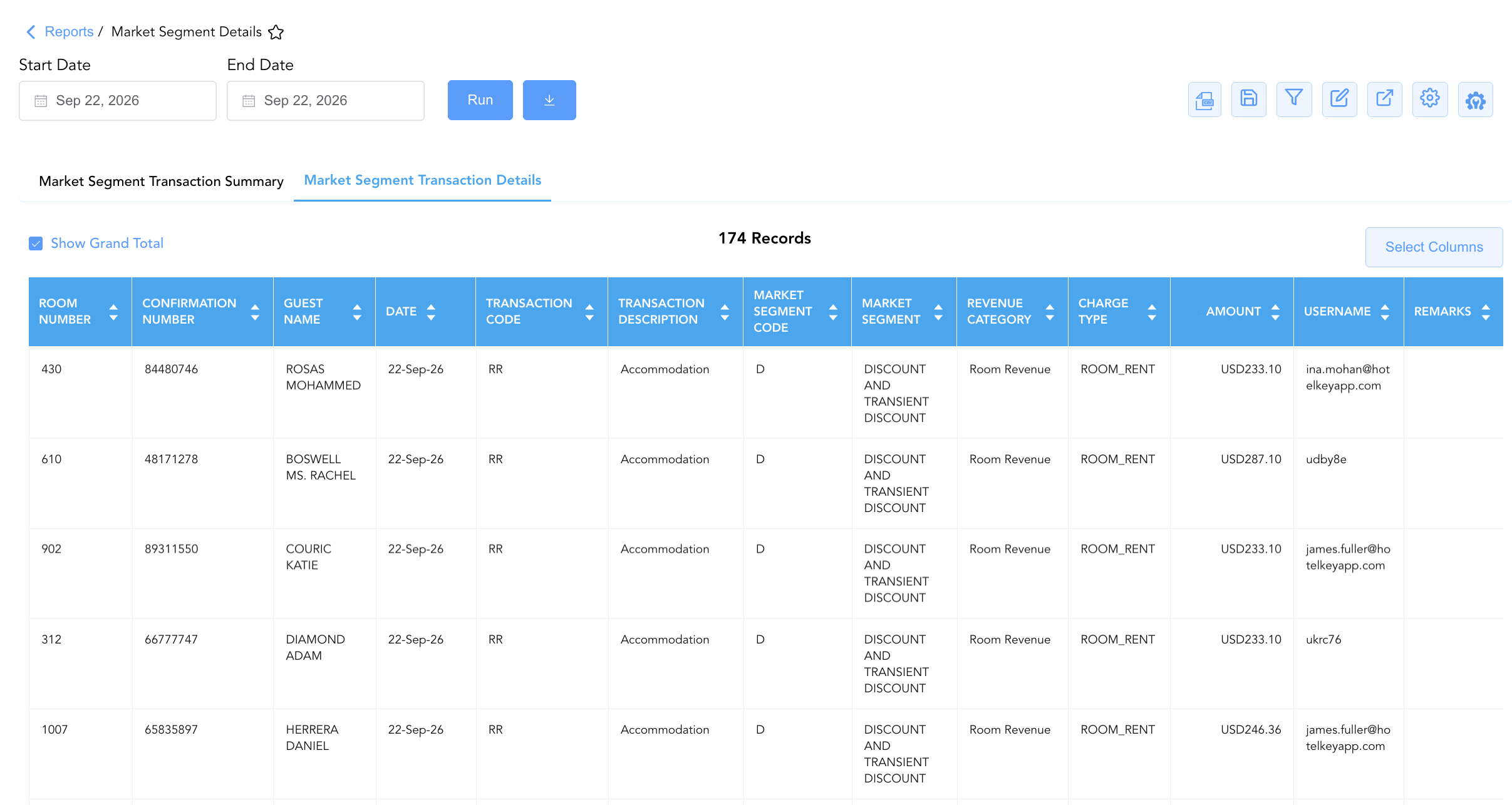Image resolution: width=1512 pixels, height=805 pixels.
Task: Click confirmation number 84480746
Action: click(x=171, y=369)
